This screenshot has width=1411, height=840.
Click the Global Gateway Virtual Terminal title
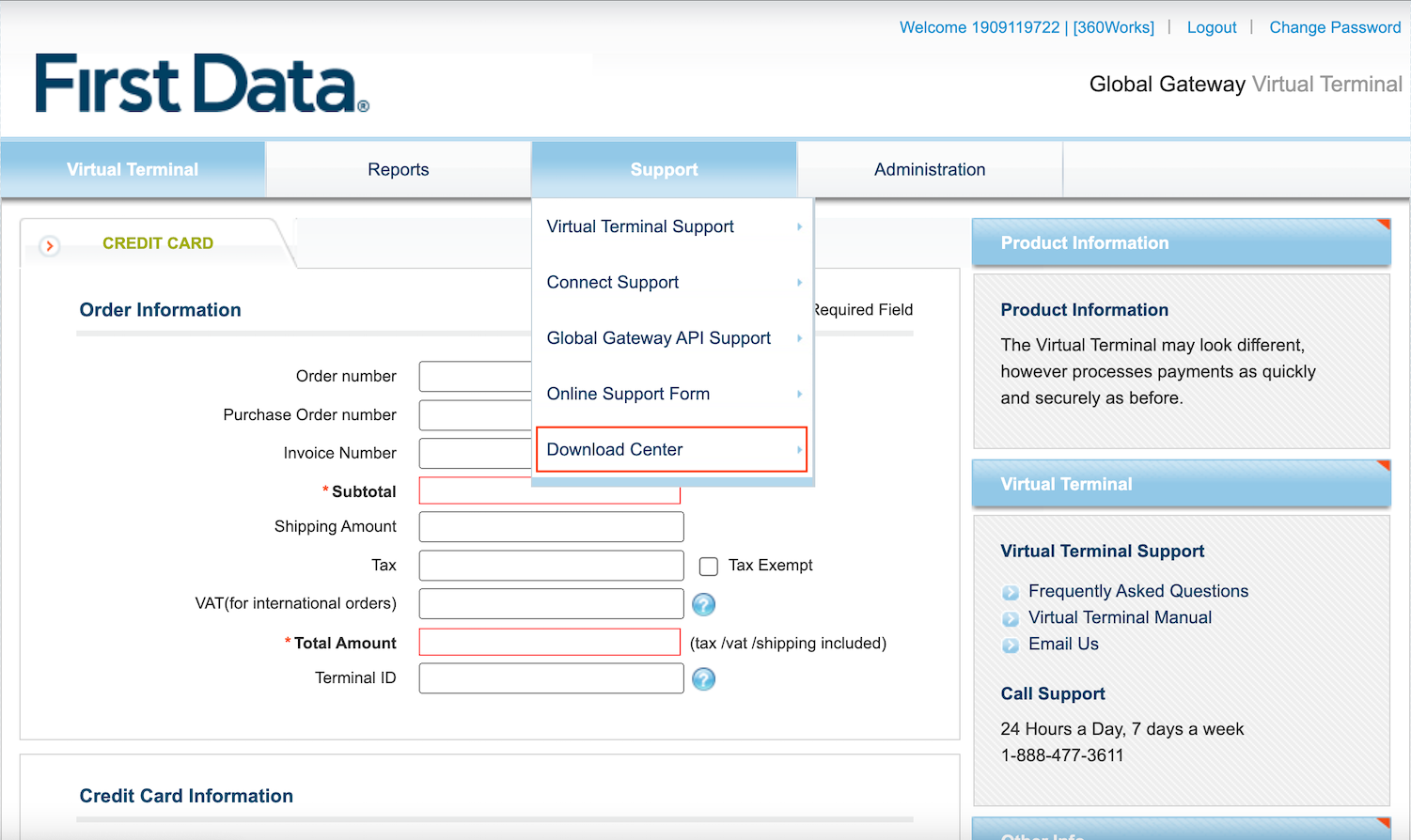(1246, 84)
